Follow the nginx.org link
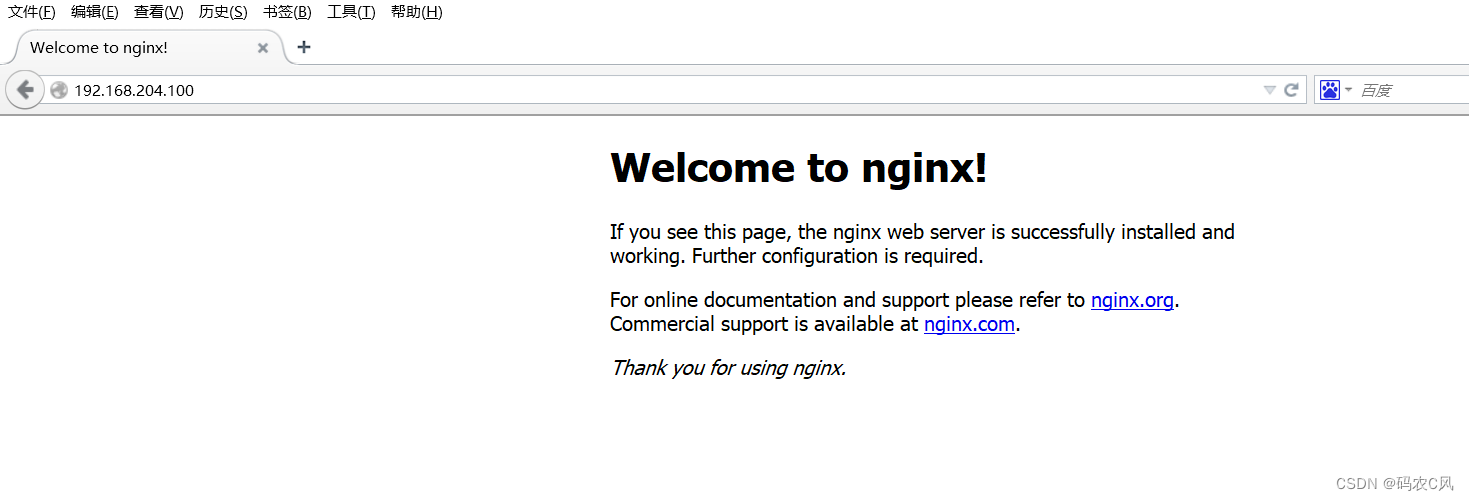Image resolution: width=1469 pixels, height=501 pixels. point(1132,300)
